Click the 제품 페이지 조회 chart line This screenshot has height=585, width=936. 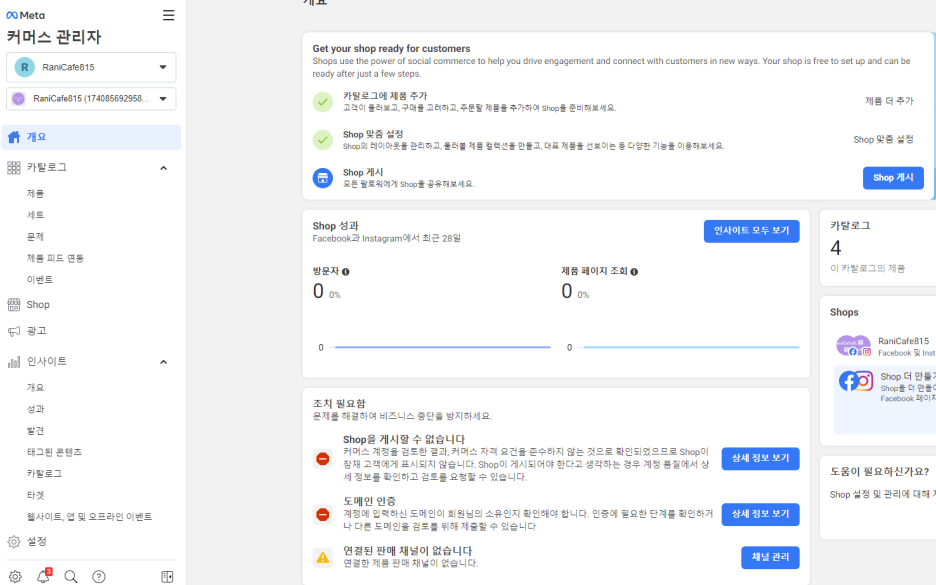pos(691,347)
